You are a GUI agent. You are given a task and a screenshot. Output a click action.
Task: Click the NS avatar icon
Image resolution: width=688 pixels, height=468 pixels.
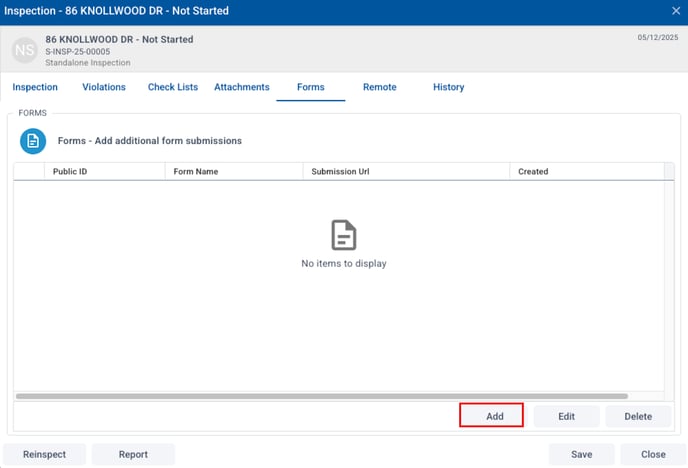[x=26, y=50]
